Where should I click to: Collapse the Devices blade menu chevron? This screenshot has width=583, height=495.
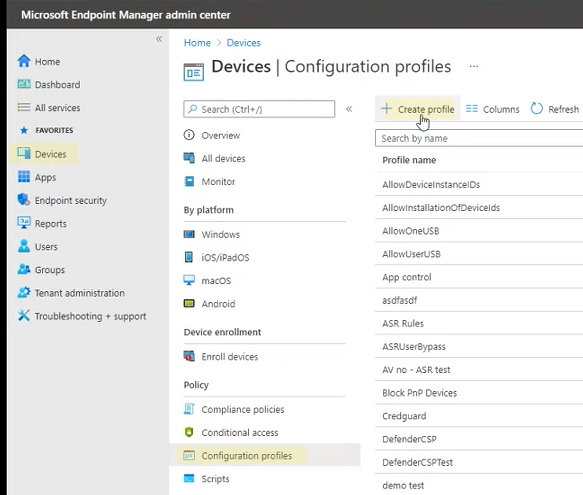[349, 109]
